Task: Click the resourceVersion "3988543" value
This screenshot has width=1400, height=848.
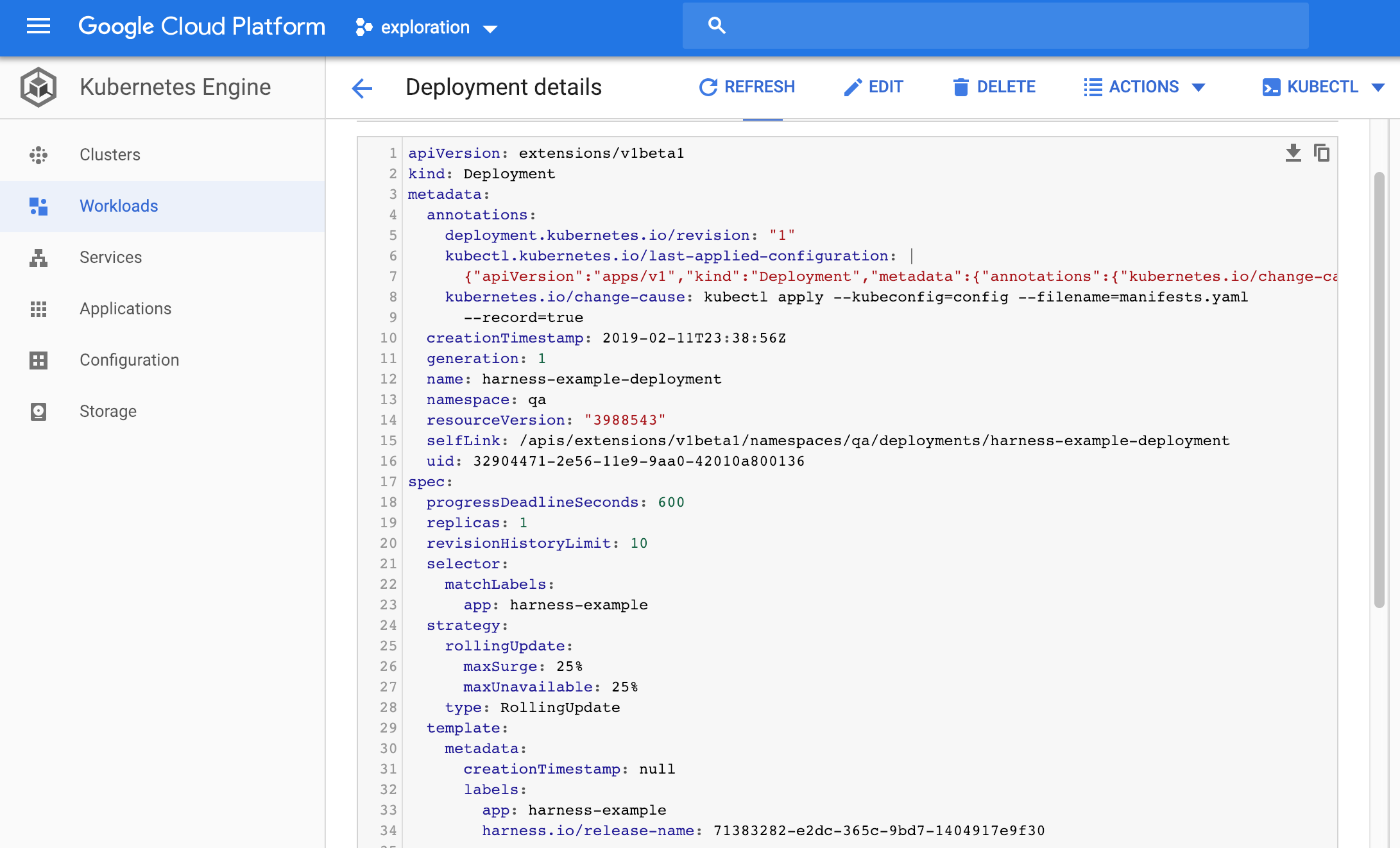Action: coord(625,420)
